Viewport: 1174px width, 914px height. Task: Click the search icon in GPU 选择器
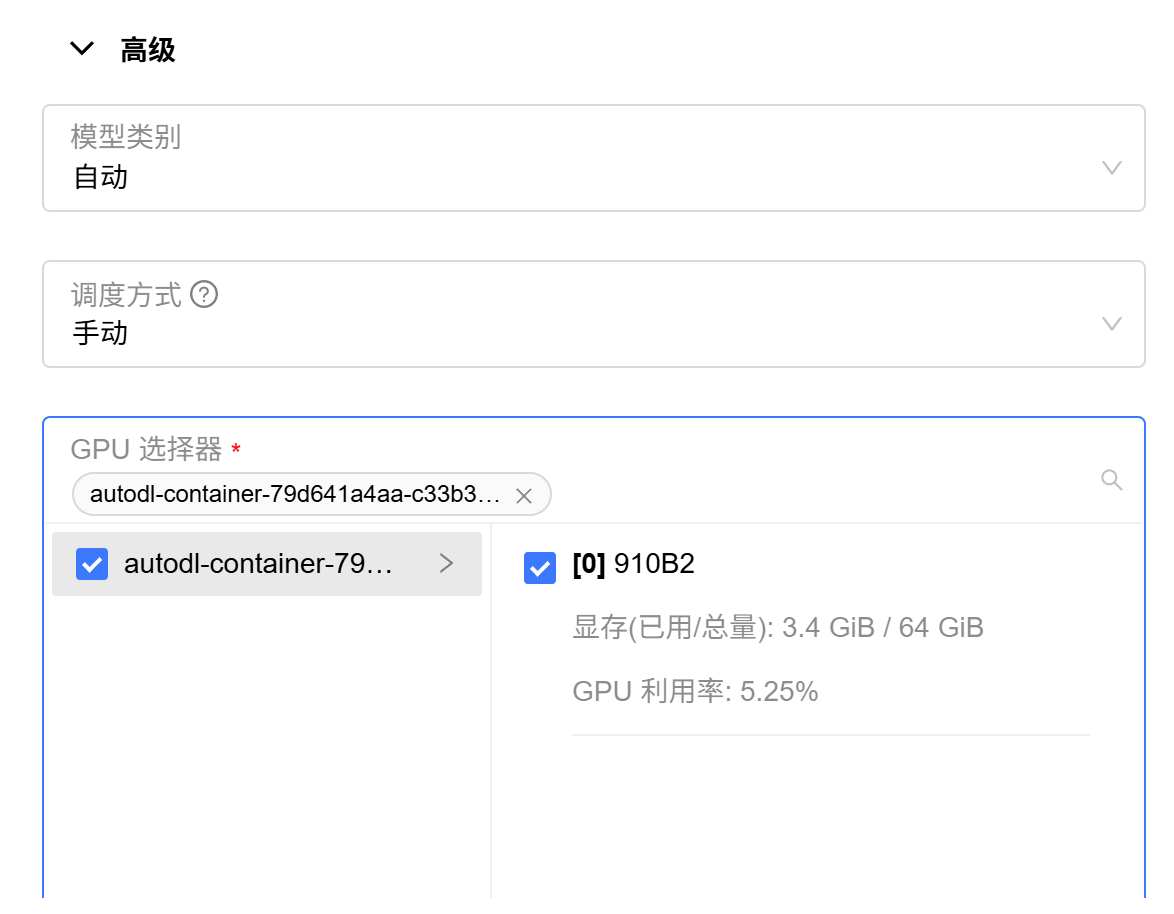(x=1111, y=480)
